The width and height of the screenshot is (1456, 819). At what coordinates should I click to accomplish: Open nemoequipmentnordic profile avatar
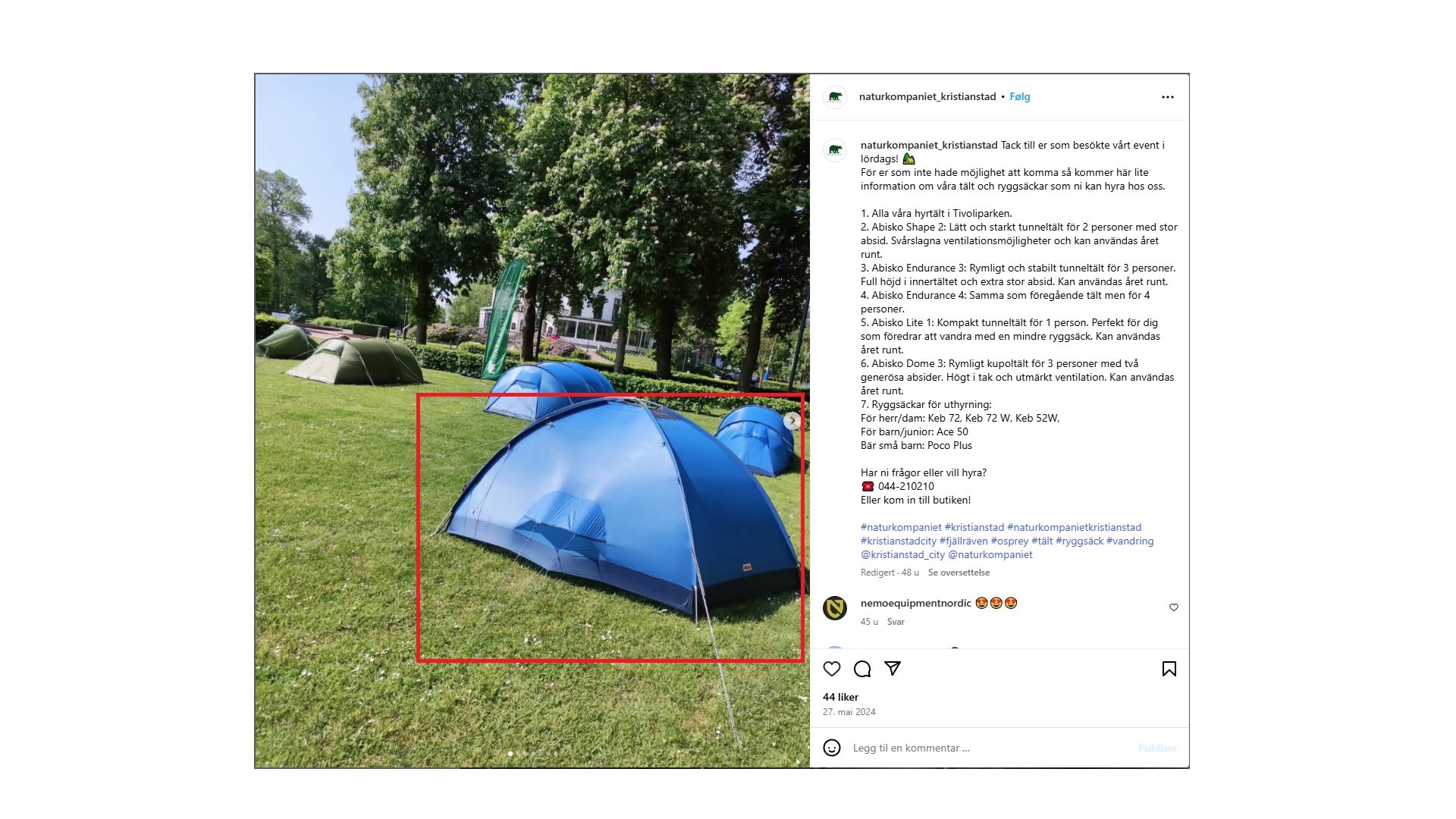835,608
